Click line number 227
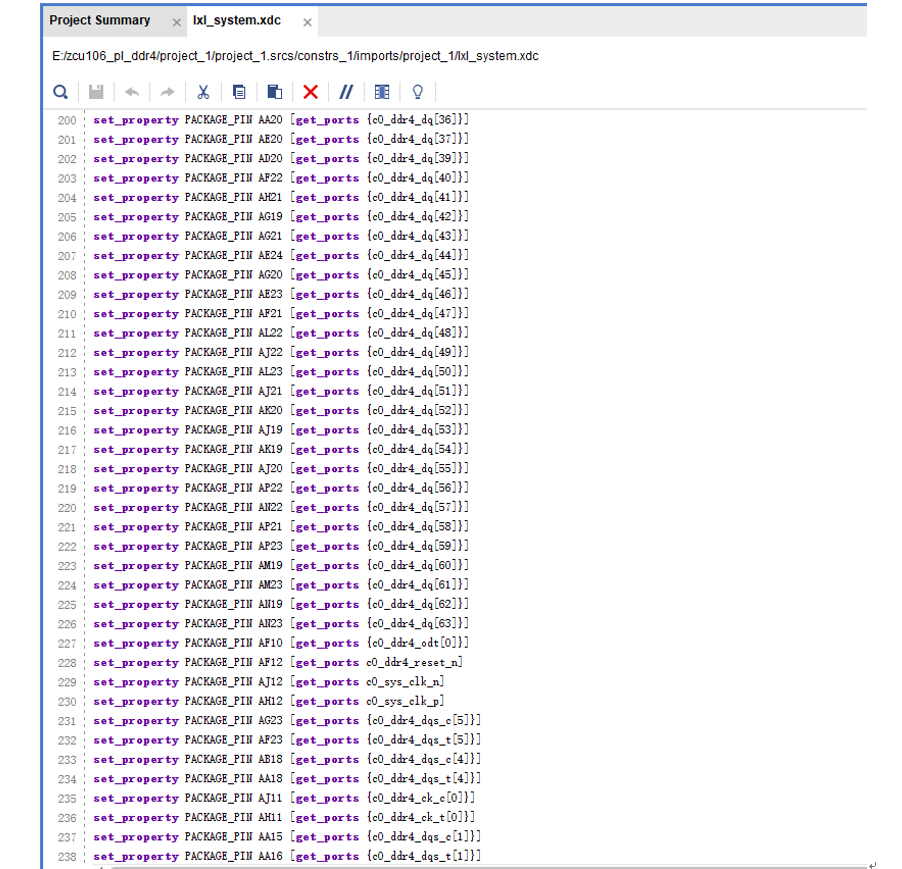The height and width of the screenshot is (869, 902). (66, 643)
